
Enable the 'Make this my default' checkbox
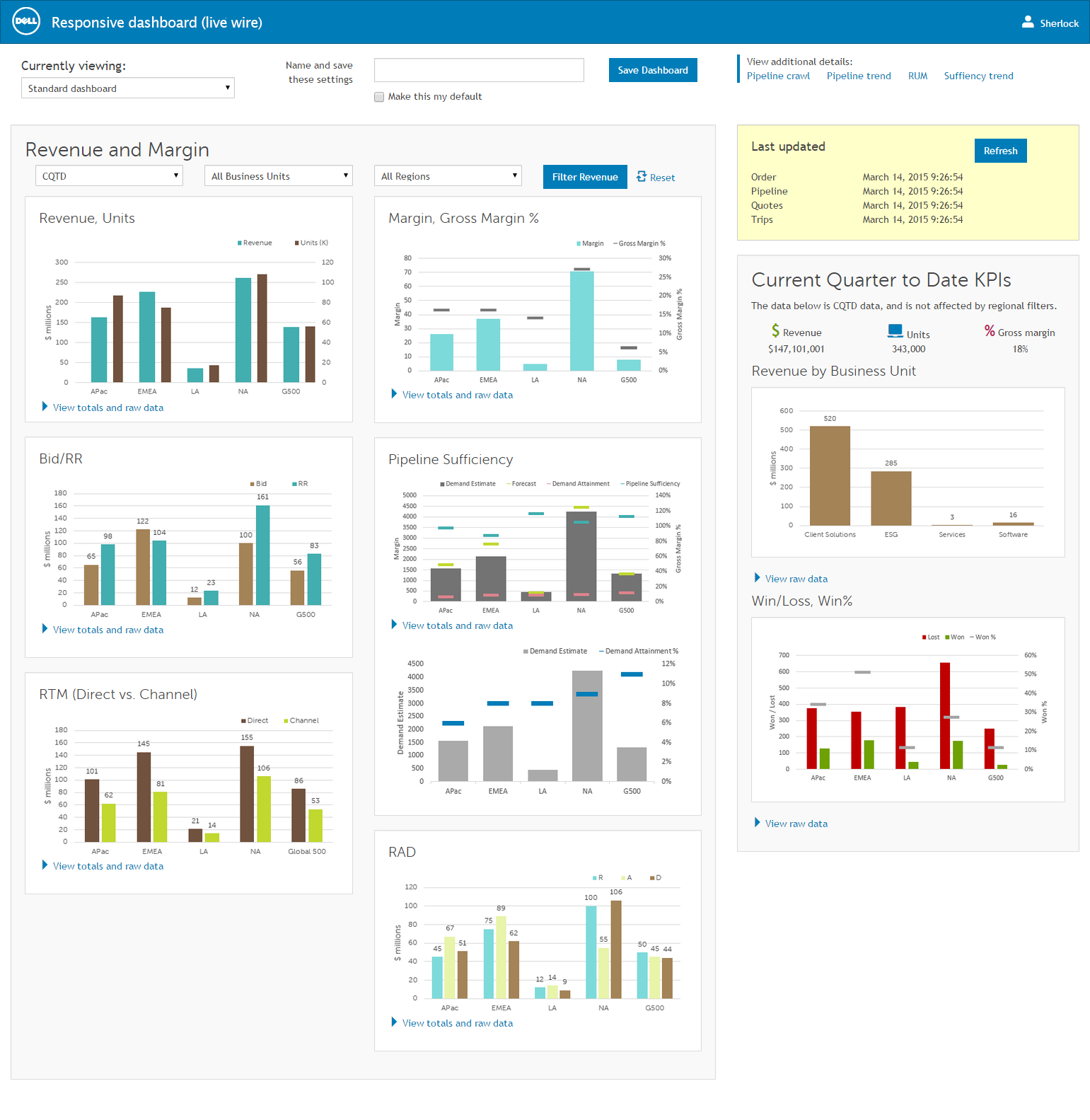click(379, 97)
